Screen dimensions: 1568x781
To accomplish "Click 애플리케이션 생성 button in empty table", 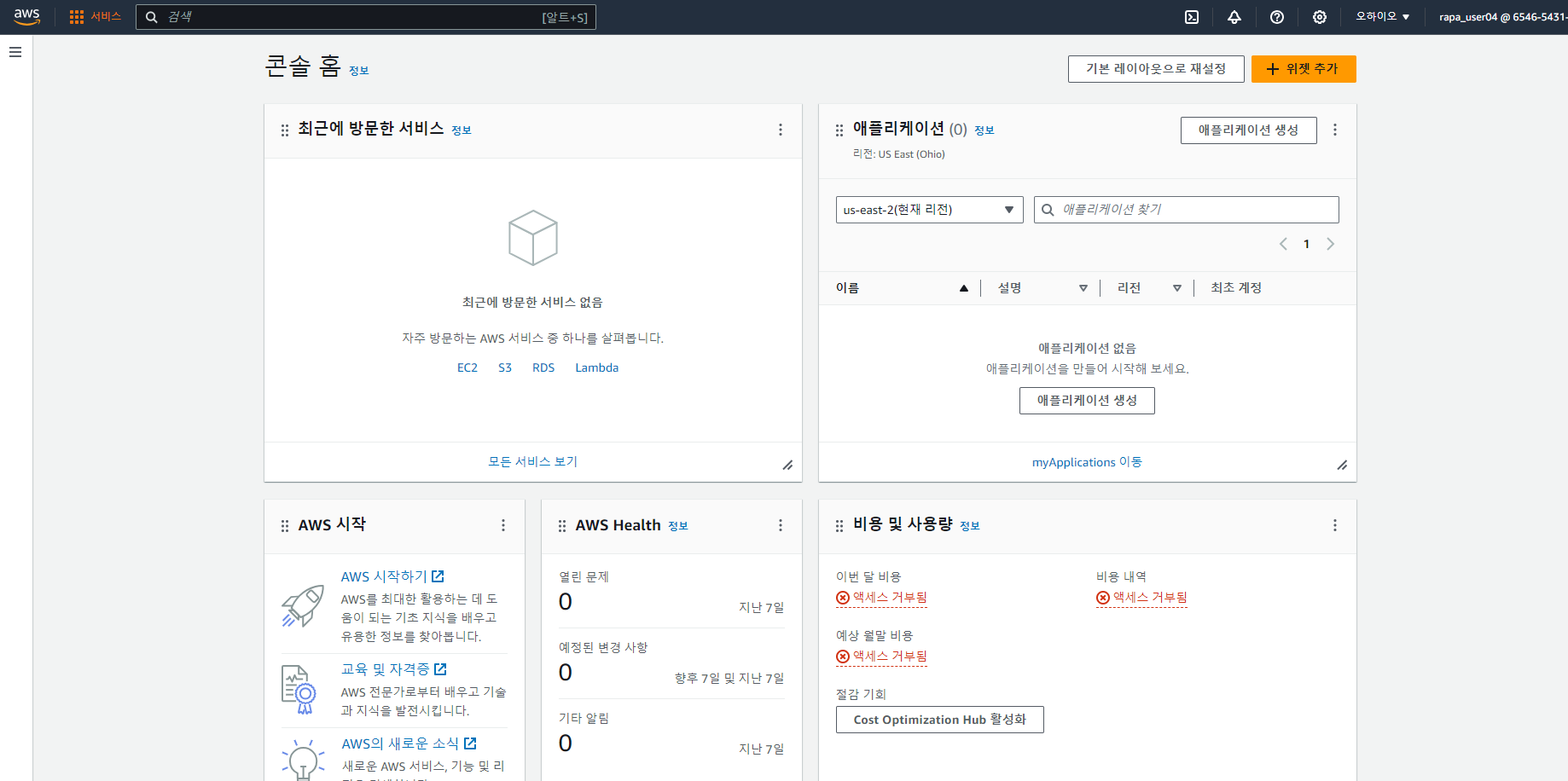I will coord(1088,401).
